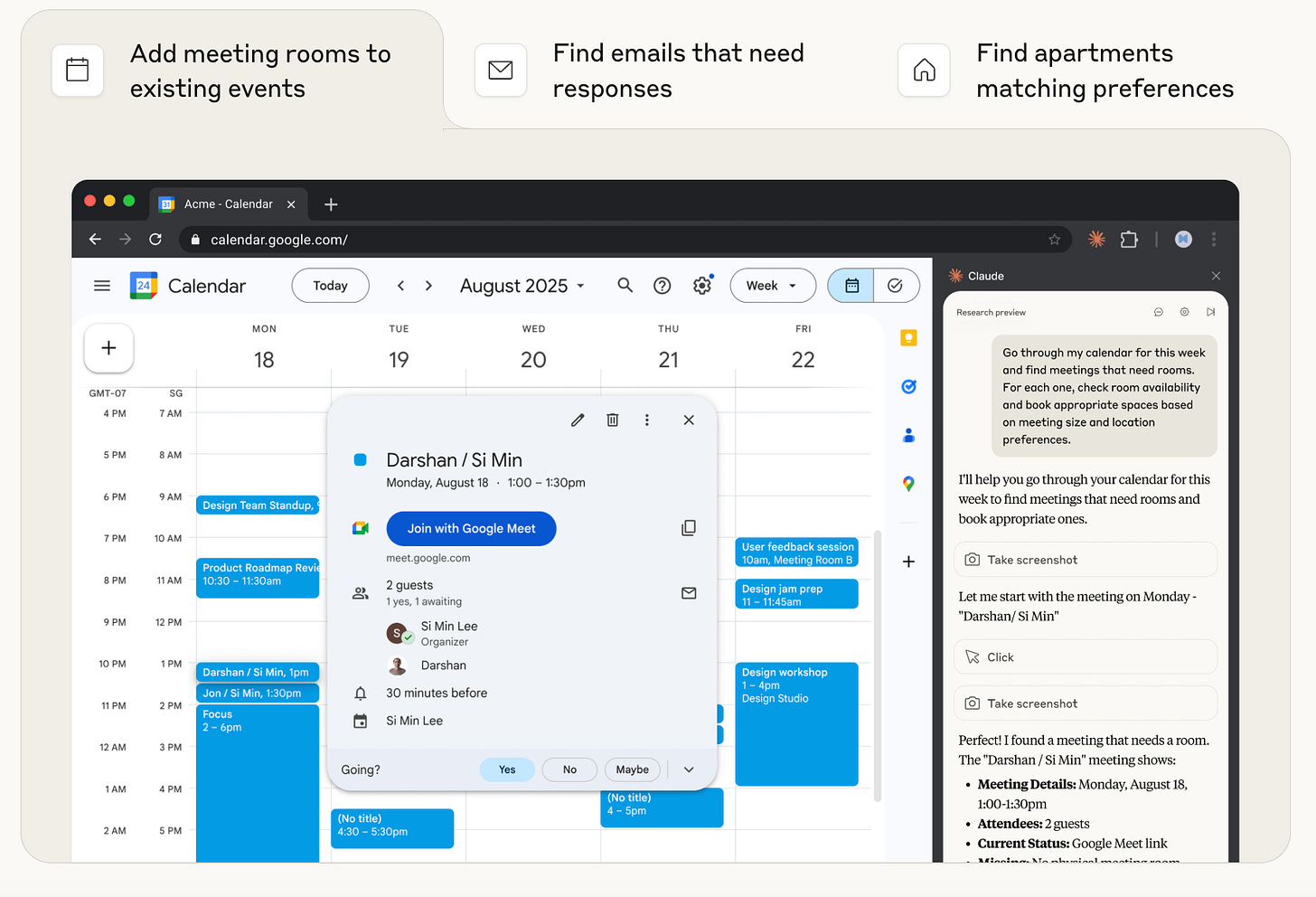
Task: Close the event details popup
Action: point(689,420)
